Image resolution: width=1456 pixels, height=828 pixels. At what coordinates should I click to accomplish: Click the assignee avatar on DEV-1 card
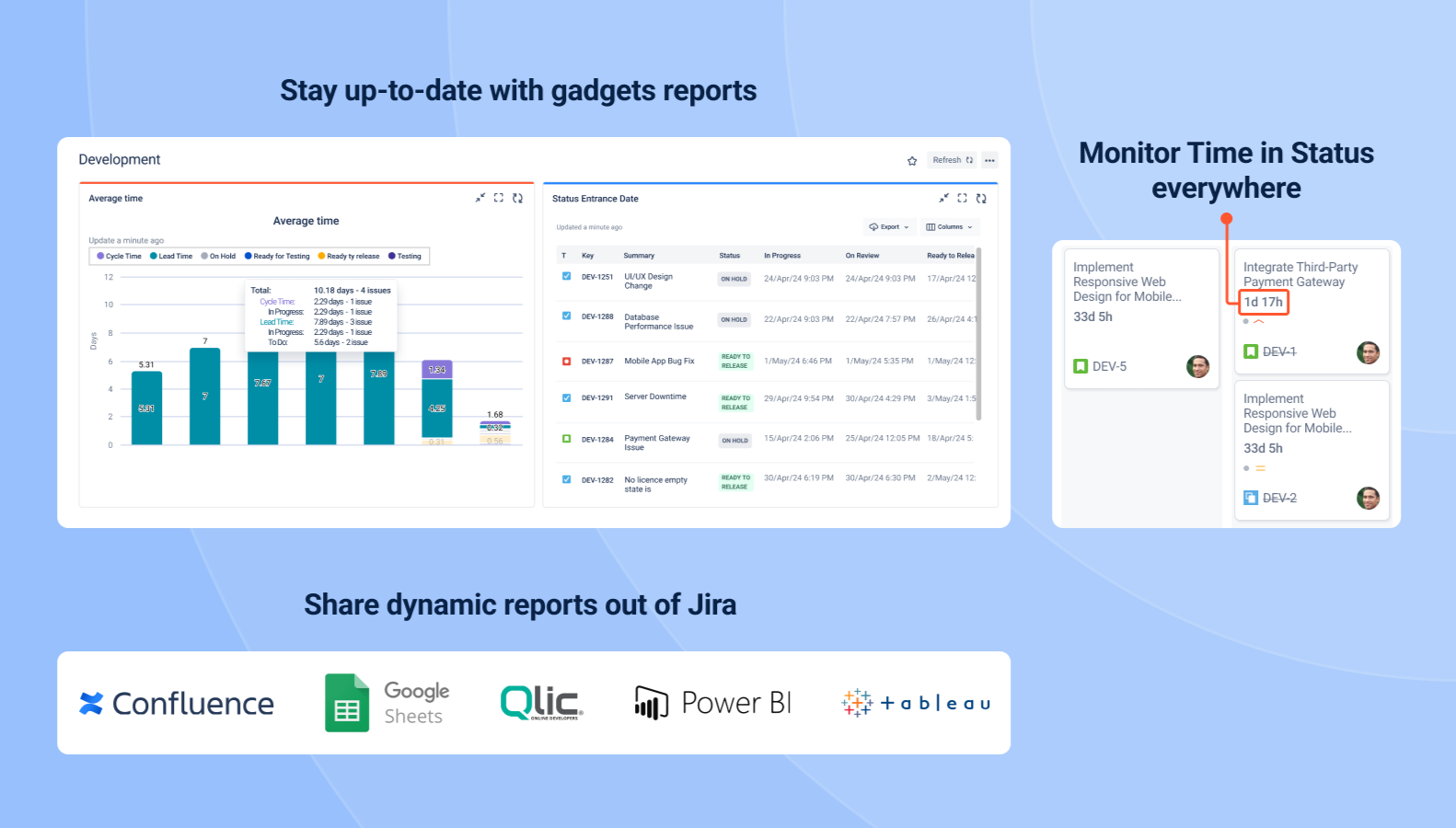tap(1369, 352)
